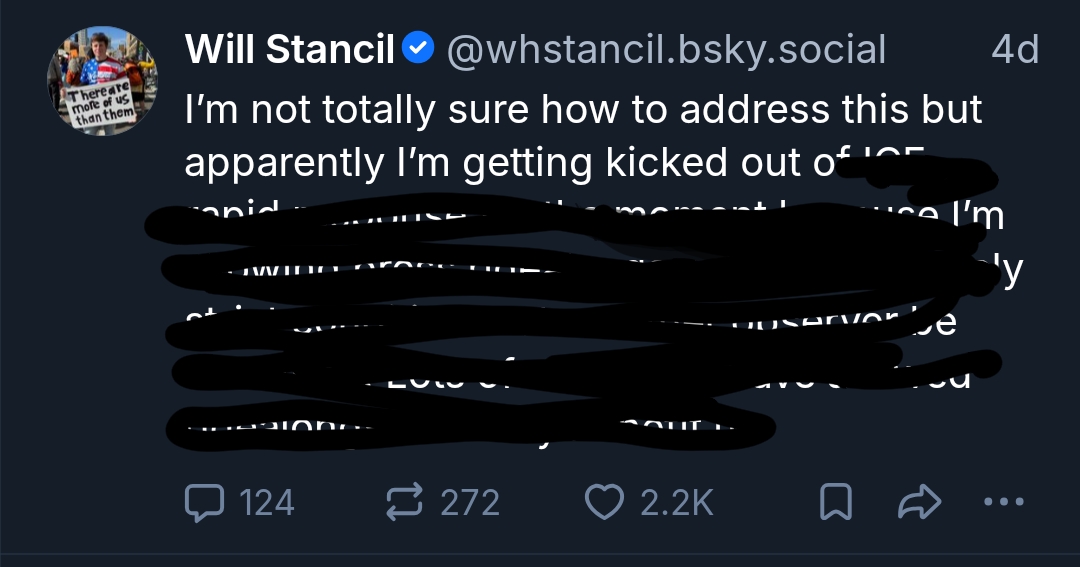
Task: Click the 2.2K likes count
Action: tap(677, 502)
